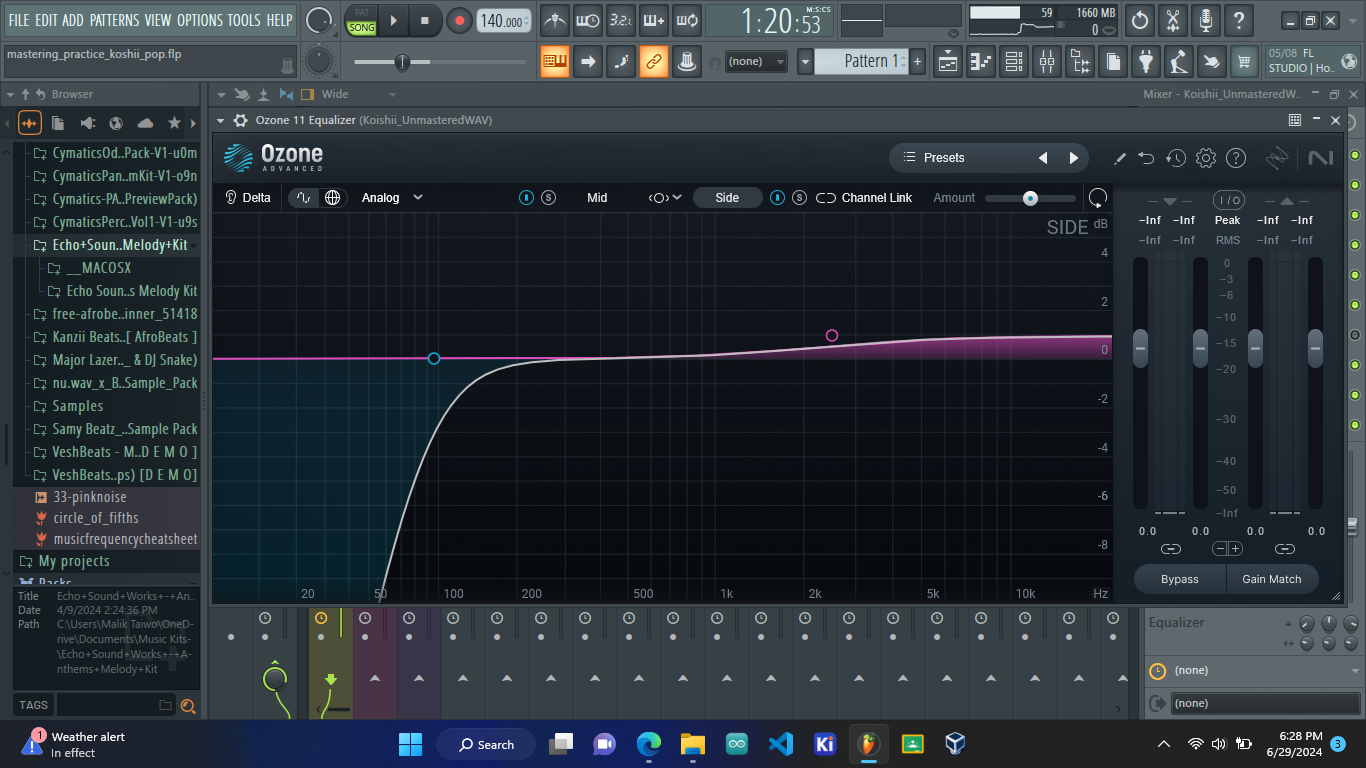Image resolution: width=1366 pixels, height=768 pixels.
Task: Open the Ozone plugin gear options
Action: [240, 120]
